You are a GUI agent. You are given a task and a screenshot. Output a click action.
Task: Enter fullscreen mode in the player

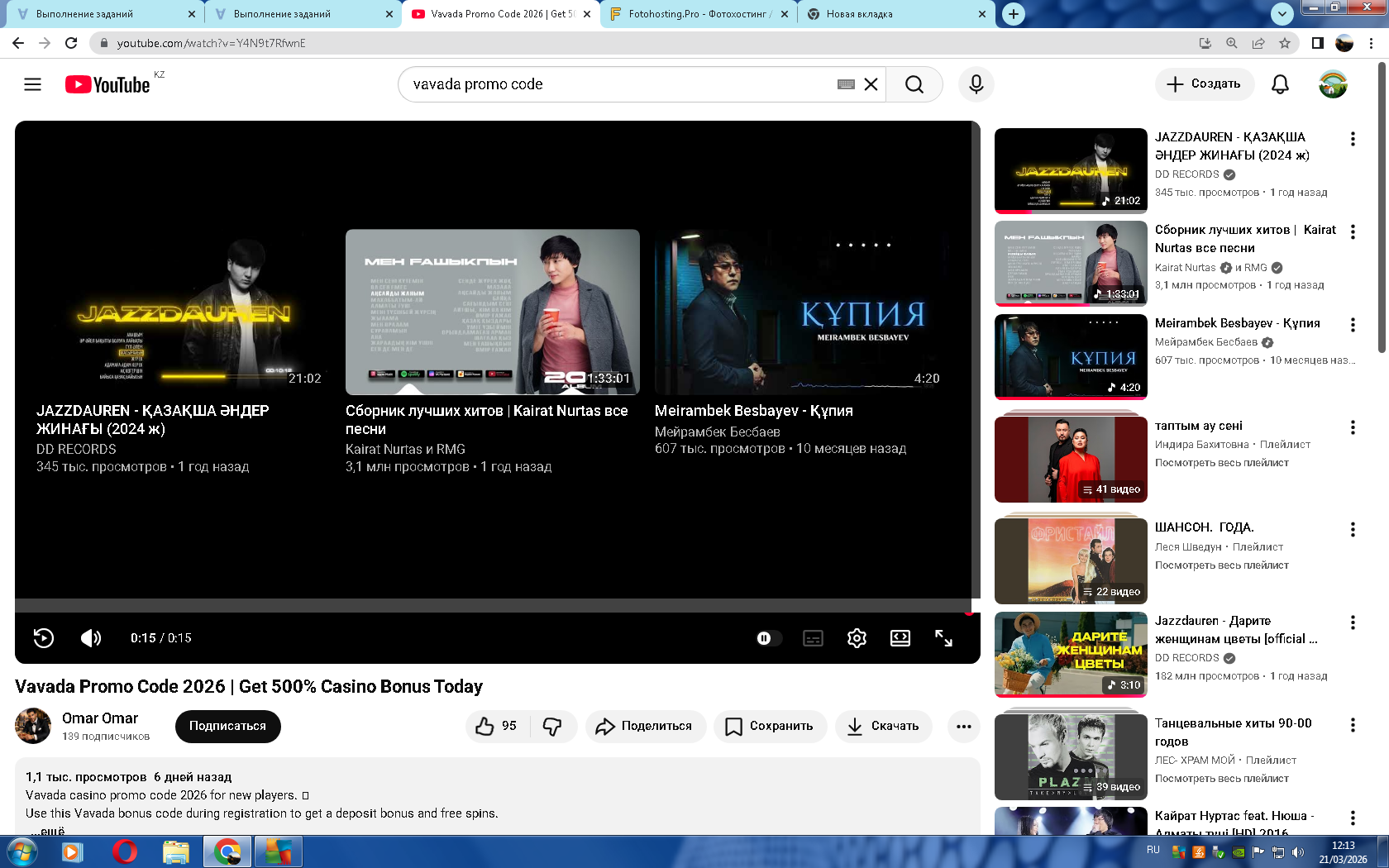coord(943,638)
